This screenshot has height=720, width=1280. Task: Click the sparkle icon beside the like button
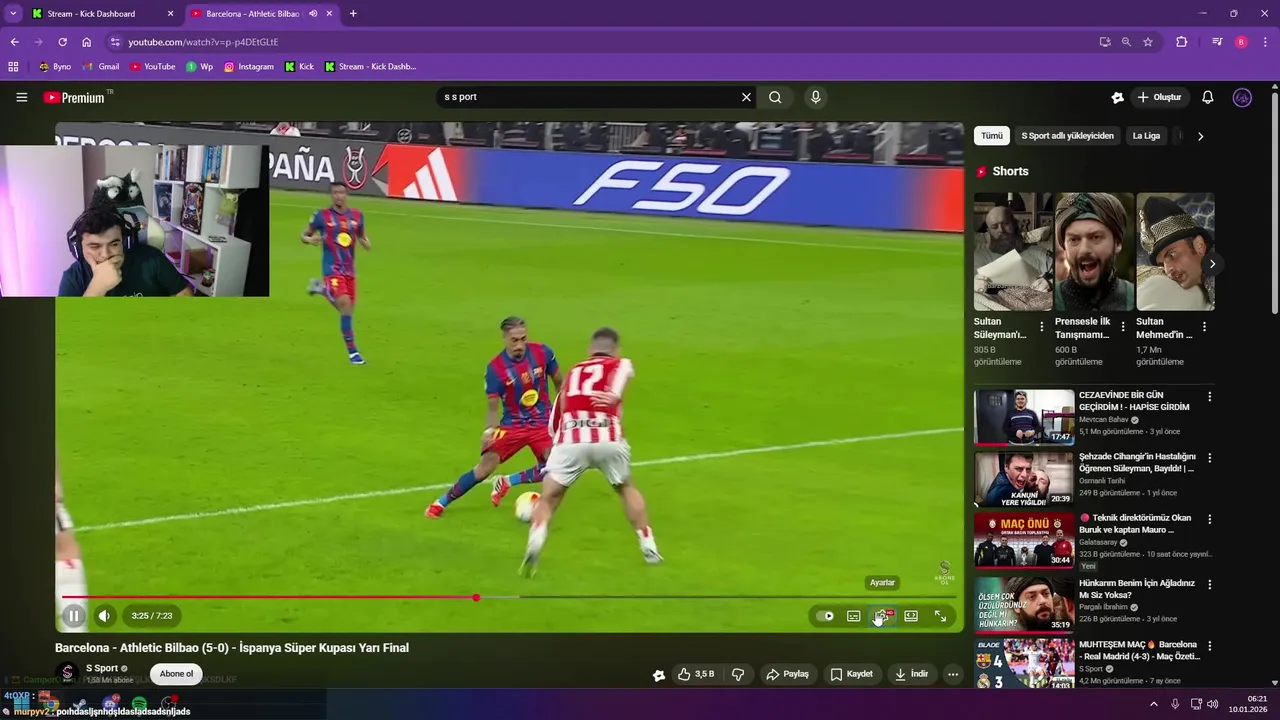pyautogui.click(x=659, y=675)
